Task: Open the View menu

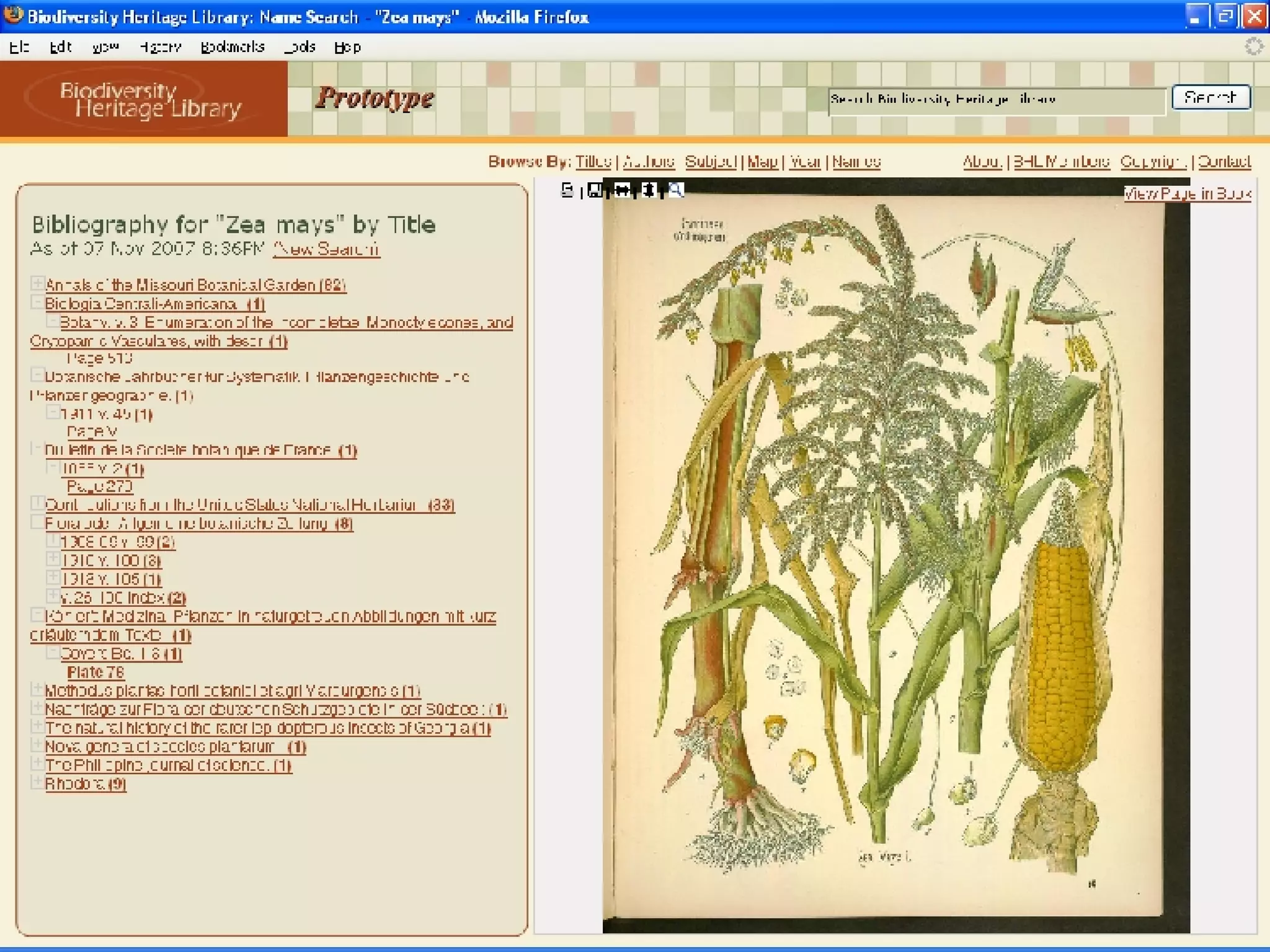Action: [x=105, y=47]
